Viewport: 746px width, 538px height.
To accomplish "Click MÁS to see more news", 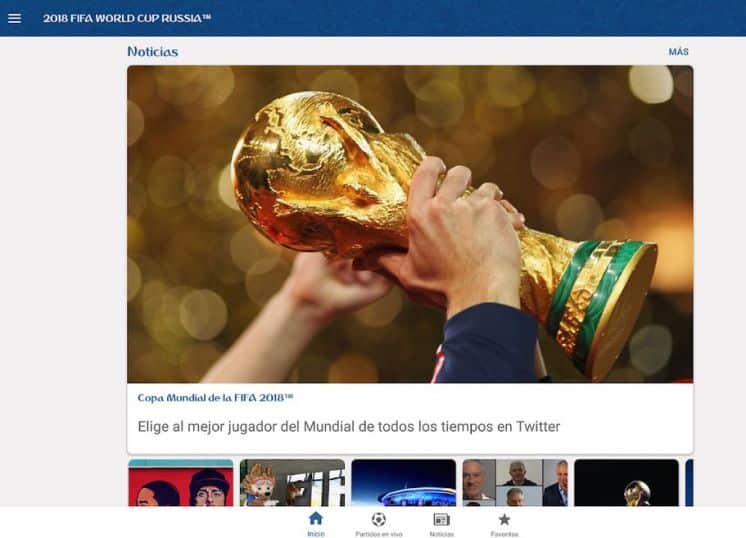I will [678, 52].
